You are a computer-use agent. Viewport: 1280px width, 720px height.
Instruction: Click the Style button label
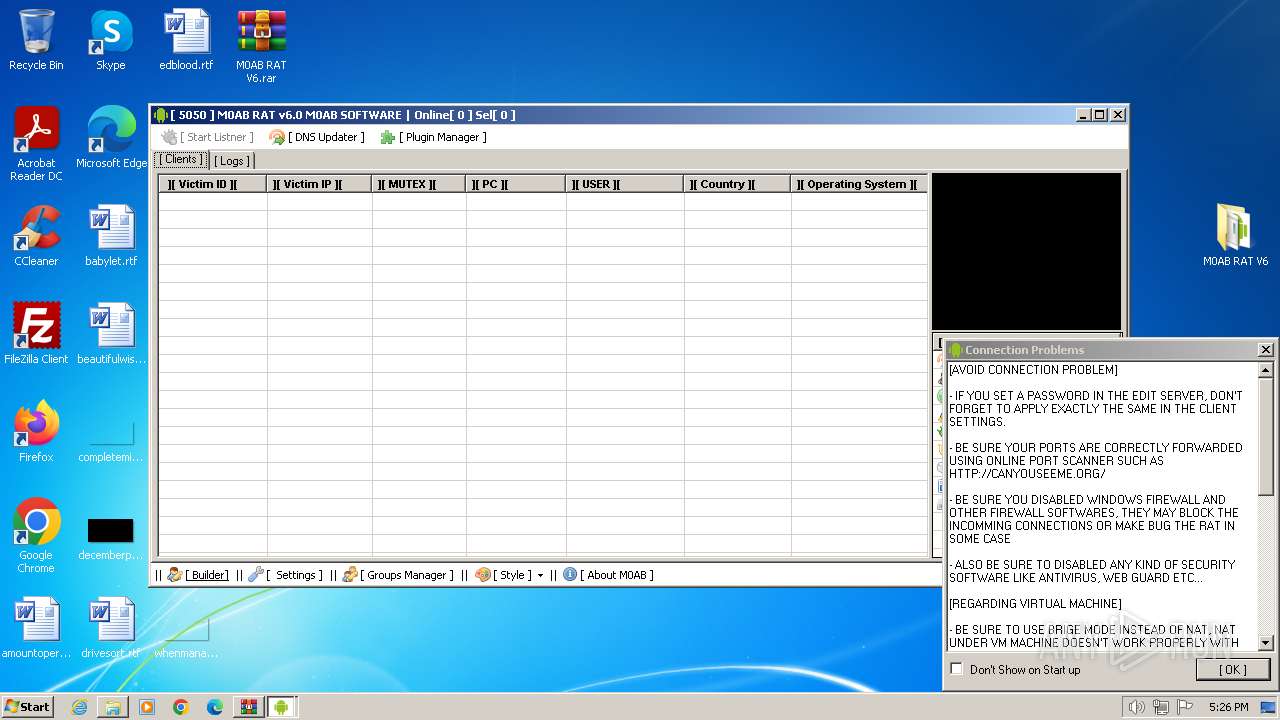[513, 575]
